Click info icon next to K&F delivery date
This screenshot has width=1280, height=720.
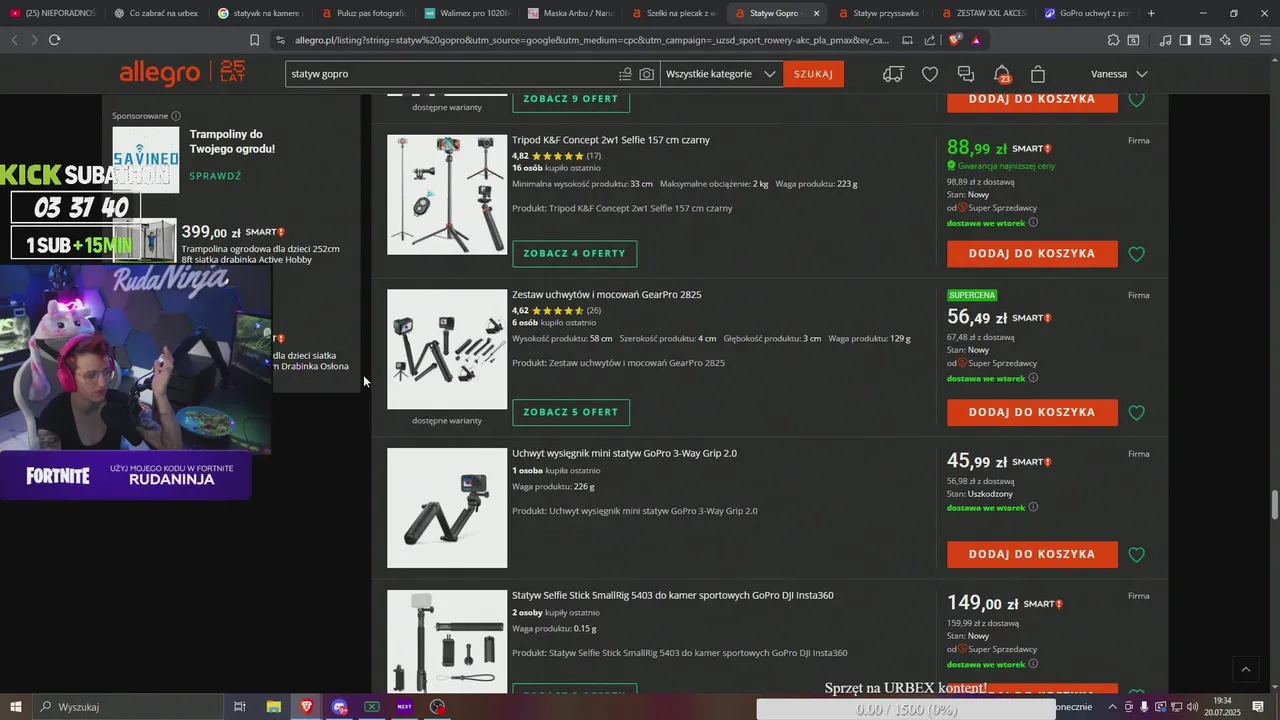[x=1033, y=223]
